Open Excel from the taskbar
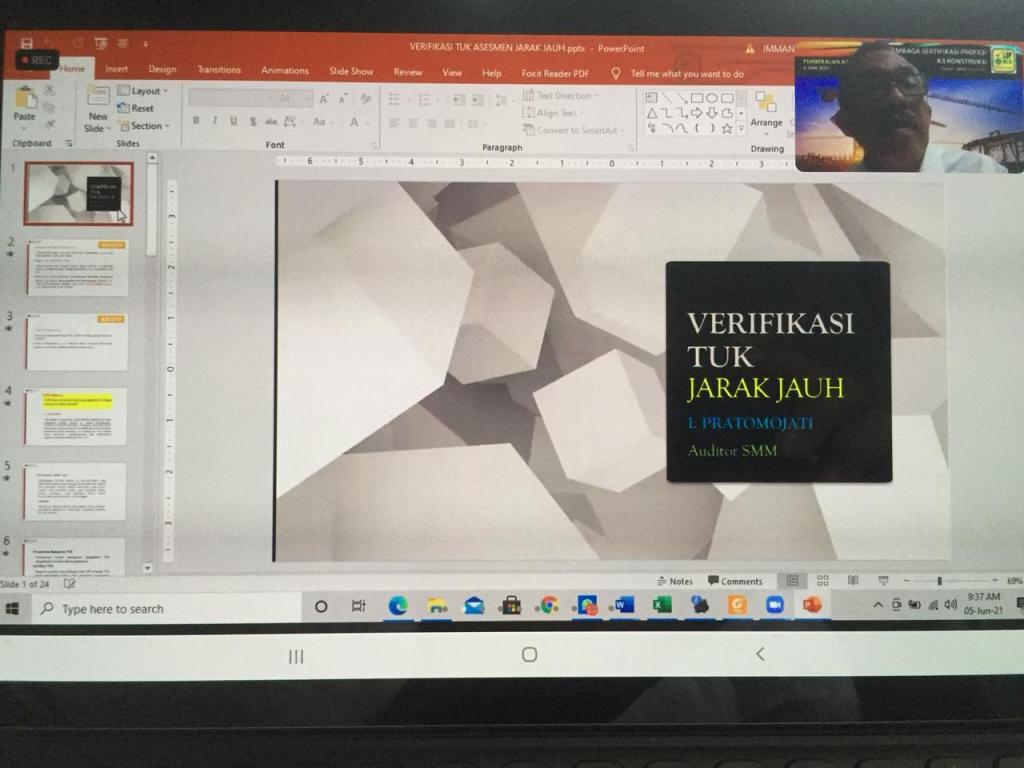The width and height of the screenshot is (1024, 768). click(x=661, y=605)
